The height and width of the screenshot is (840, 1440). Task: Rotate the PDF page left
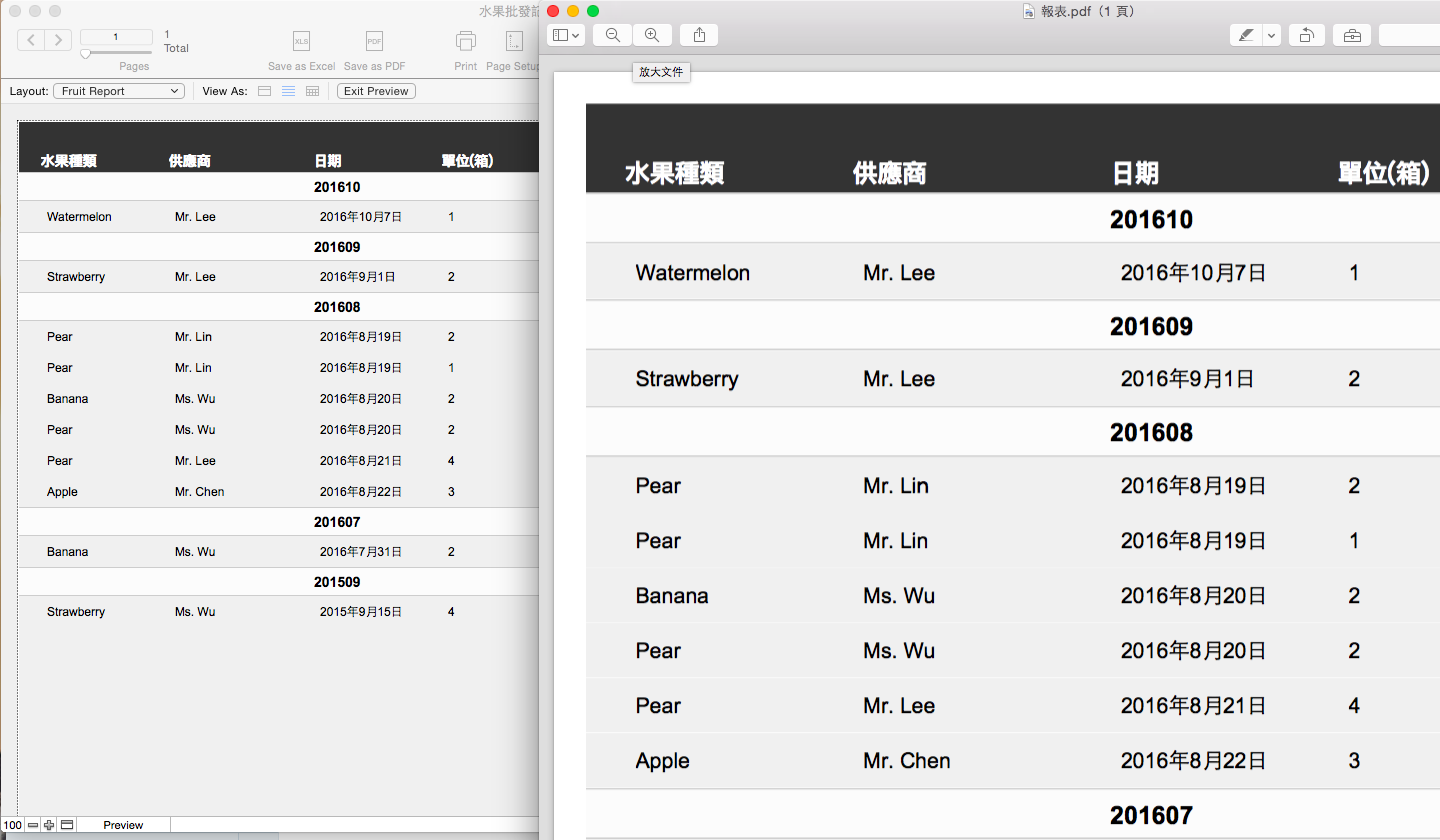coord(1307,35)
